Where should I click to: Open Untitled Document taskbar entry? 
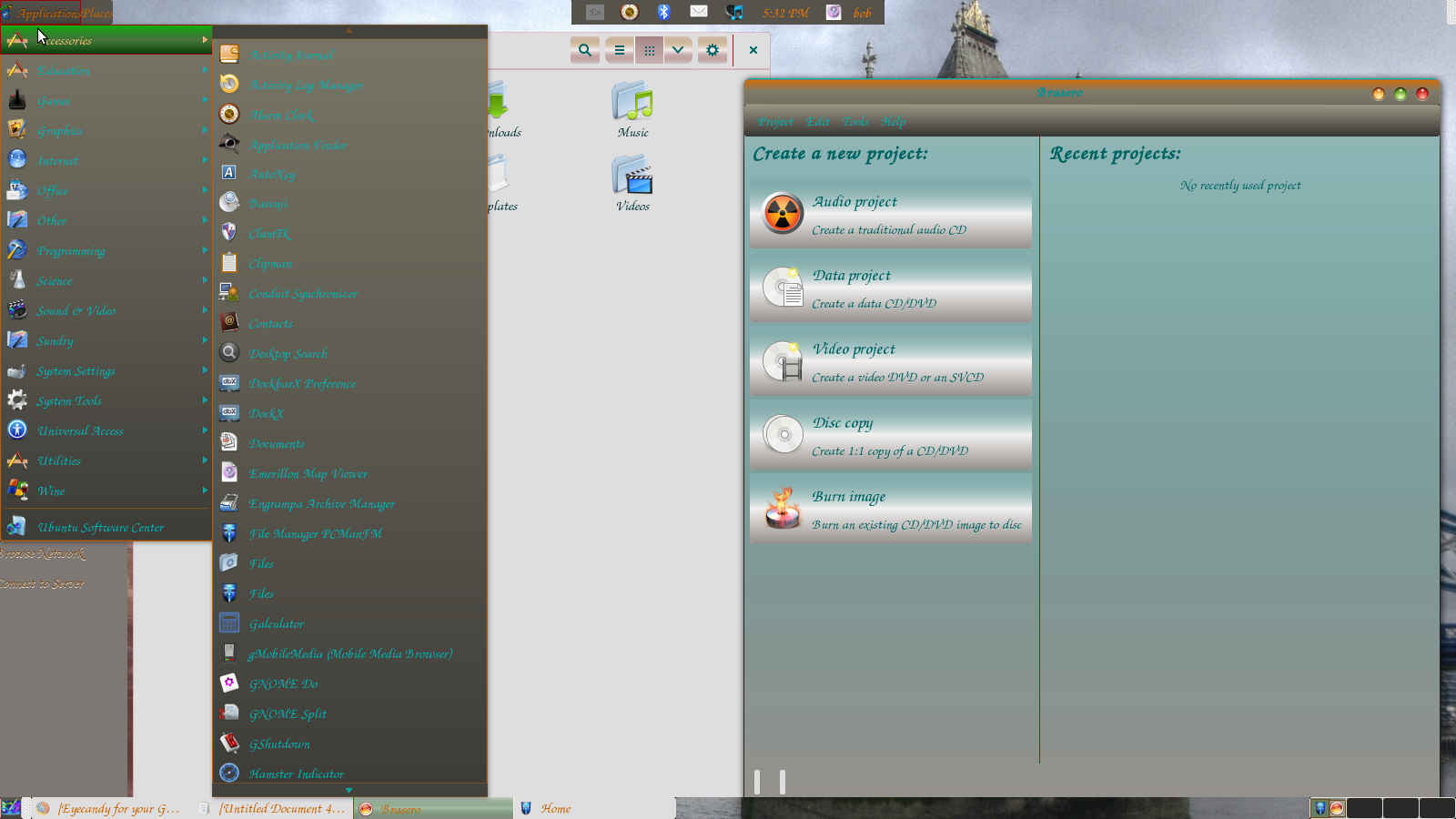pos(273,808)
